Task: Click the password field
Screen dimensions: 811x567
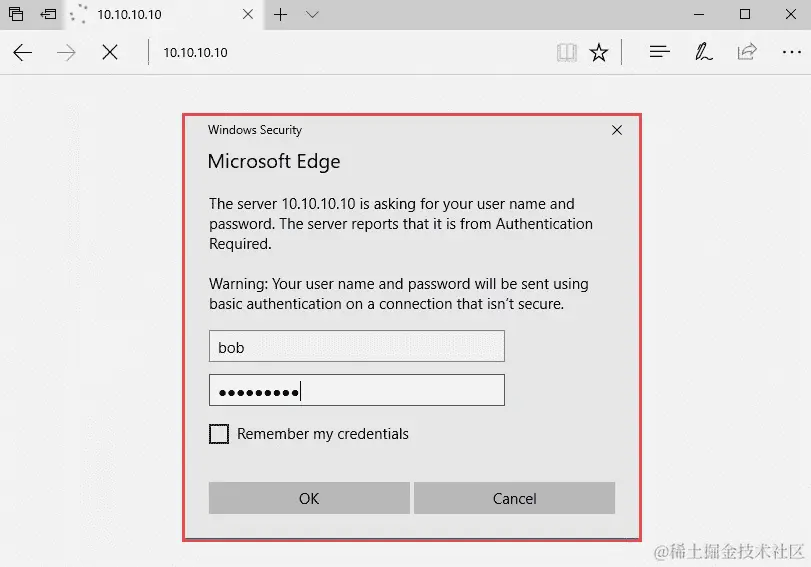Action: (x=357, y=390)
